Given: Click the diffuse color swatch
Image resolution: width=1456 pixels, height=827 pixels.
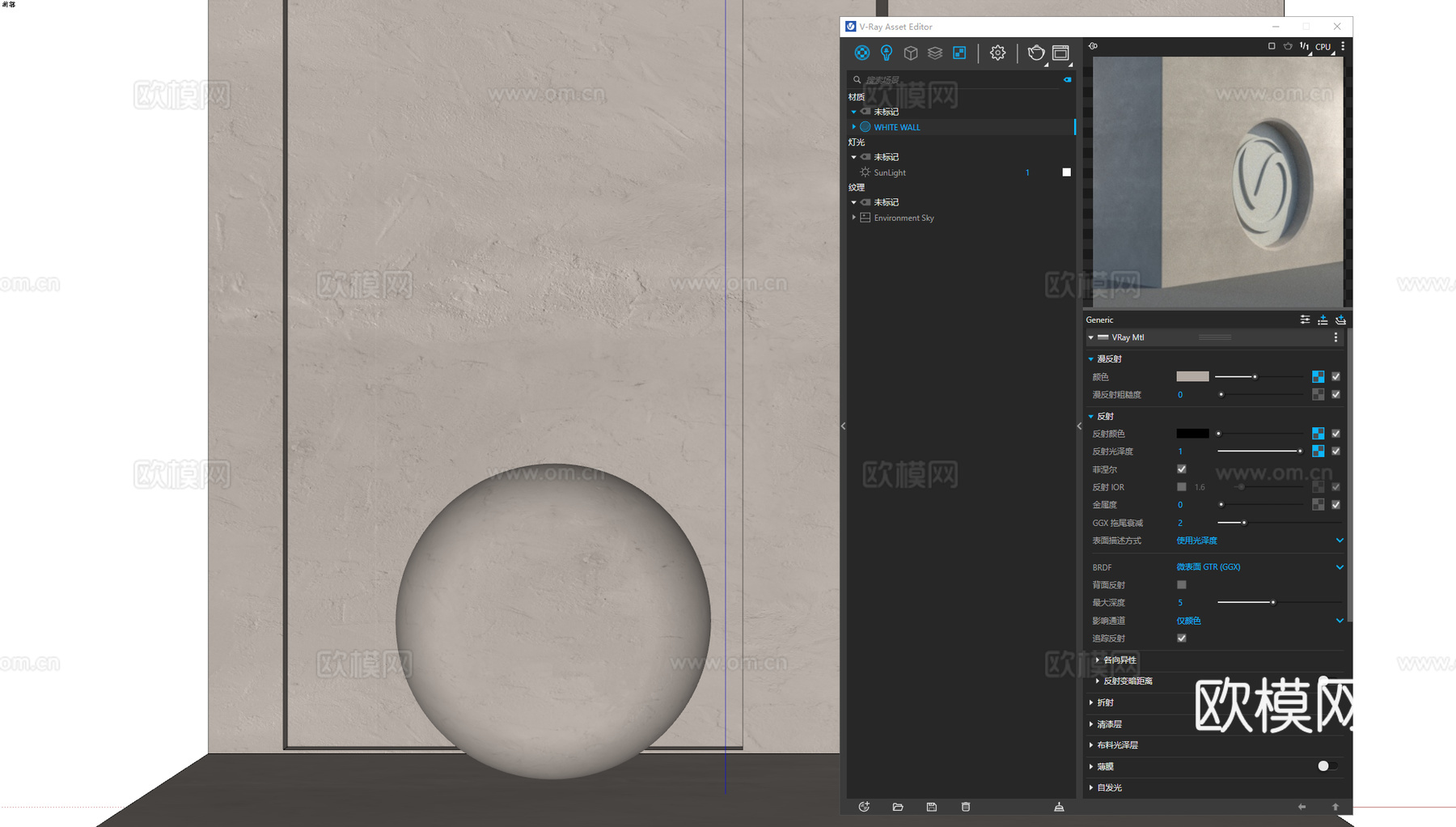Looking at the screenshot, I should (x=1192, y=376).
